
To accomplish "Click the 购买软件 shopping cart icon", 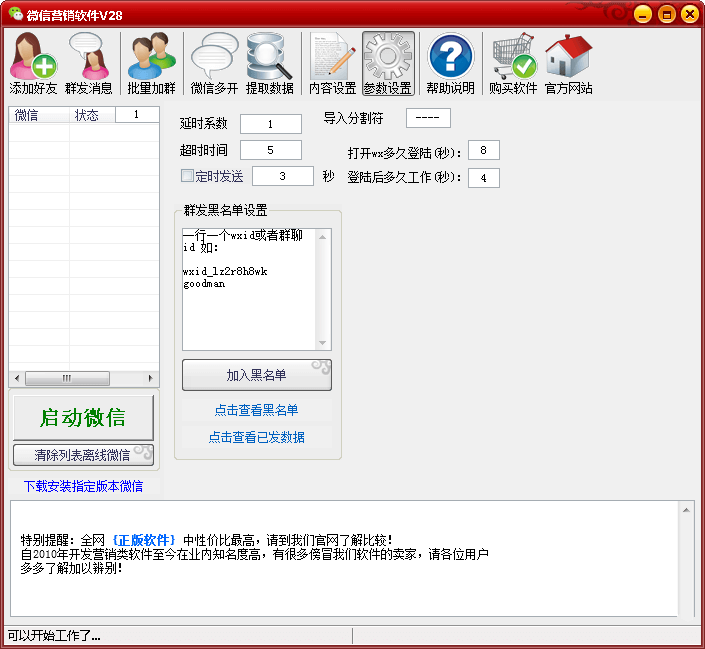I will [513, 63].
